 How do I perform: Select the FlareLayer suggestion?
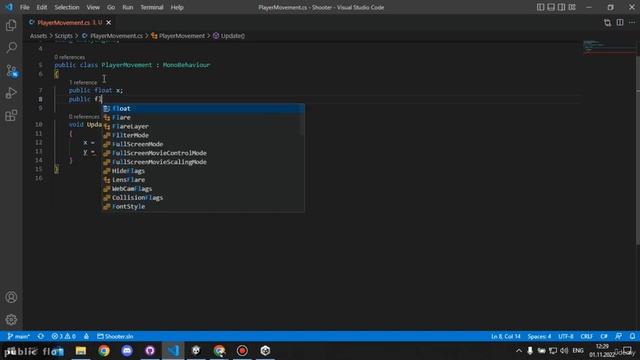[203, 127]
